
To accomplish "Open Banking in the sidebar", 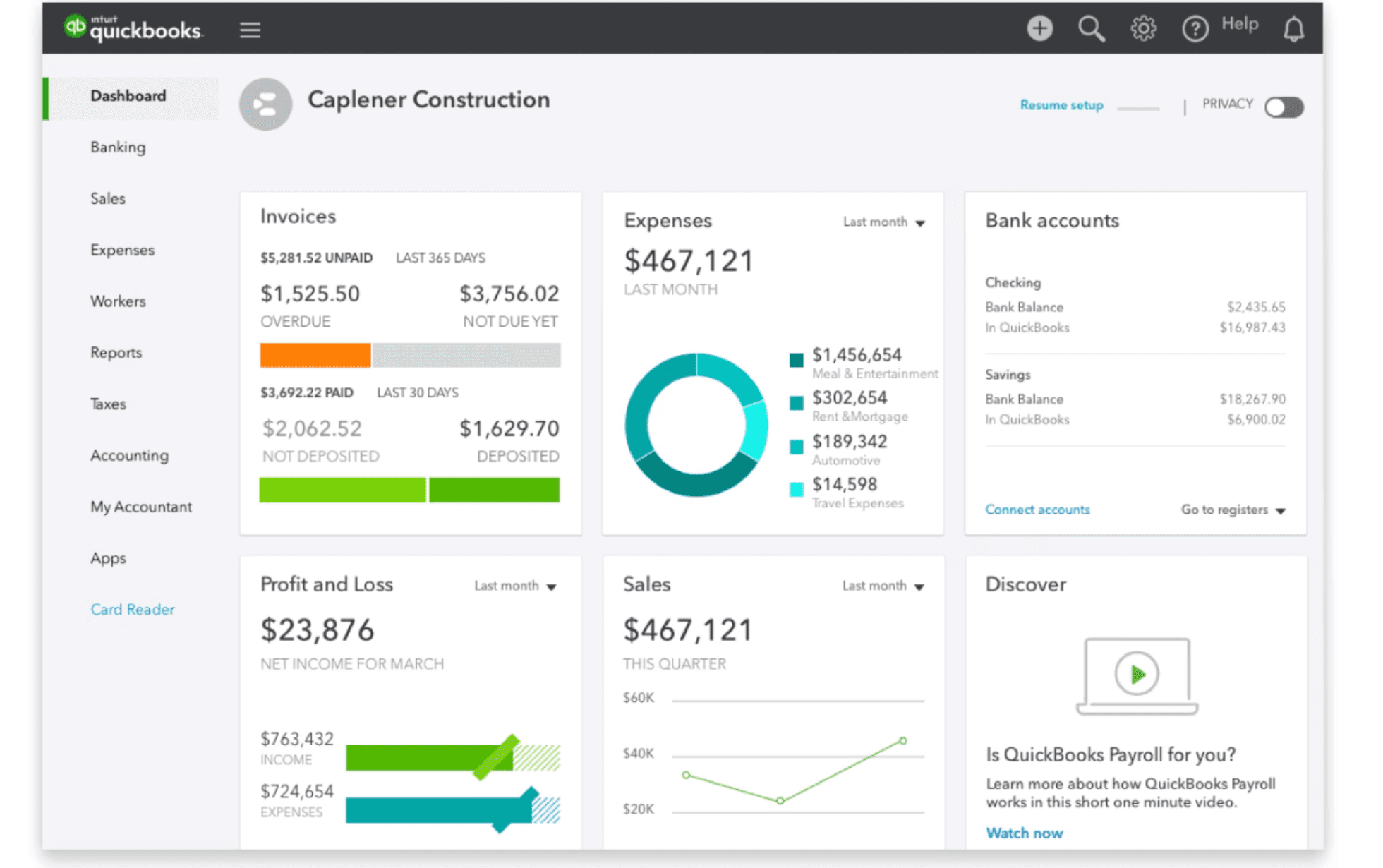I will tap(118, 147).
